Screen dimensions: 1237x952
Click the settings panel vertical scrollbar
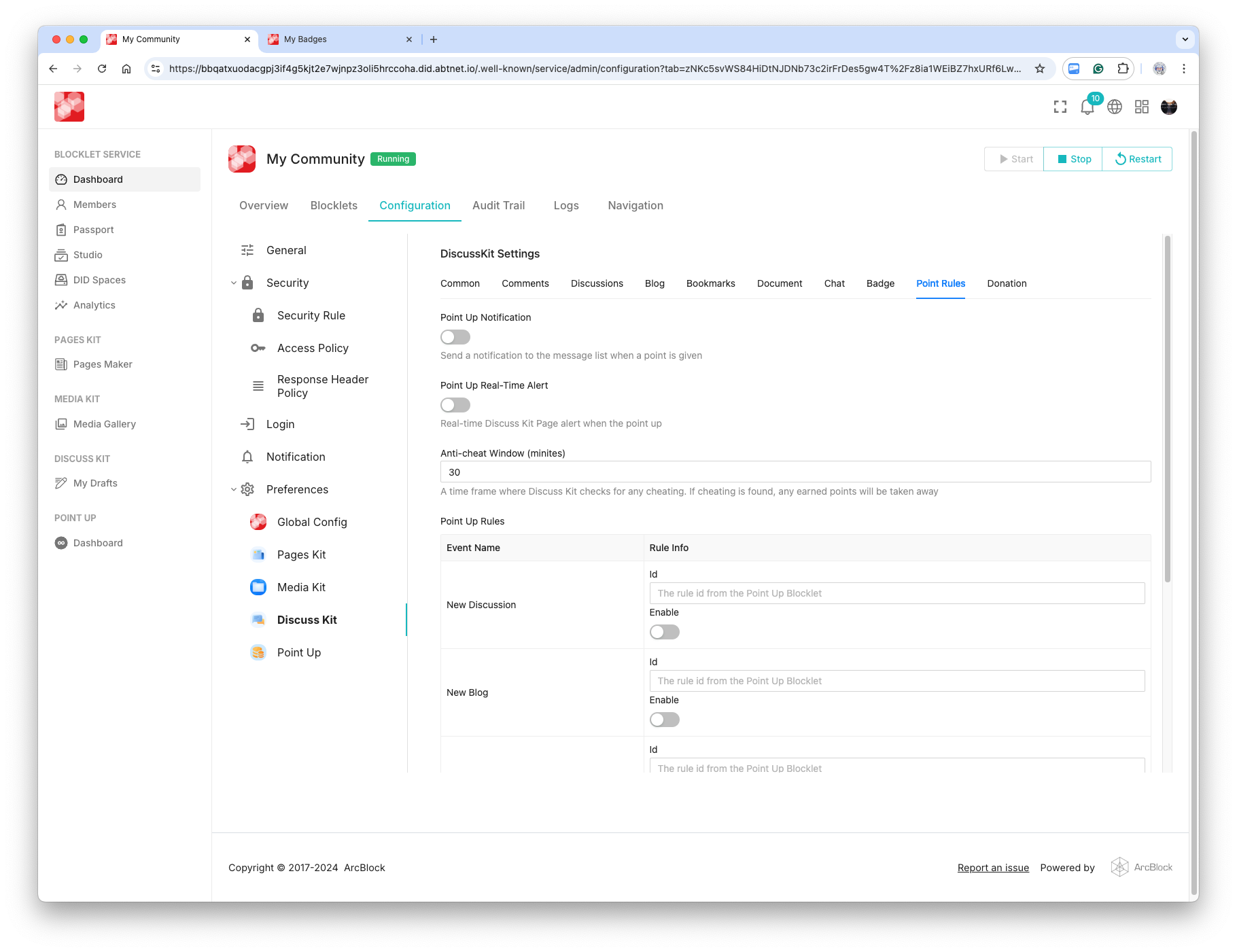(x=1168, y=408)
